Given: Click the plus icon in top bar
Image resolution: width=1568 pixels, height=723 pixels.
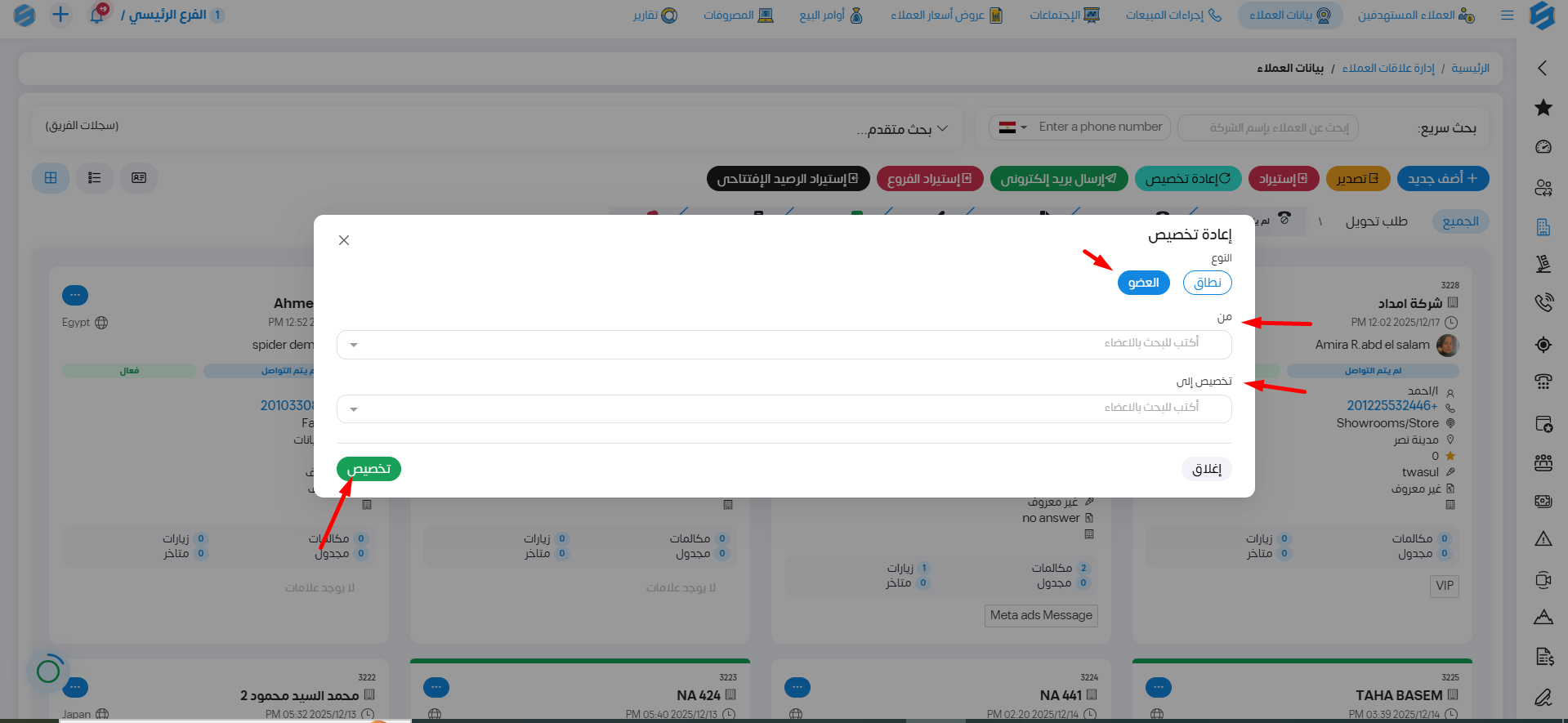Looking at the screenshot, I should click(60, 15).
